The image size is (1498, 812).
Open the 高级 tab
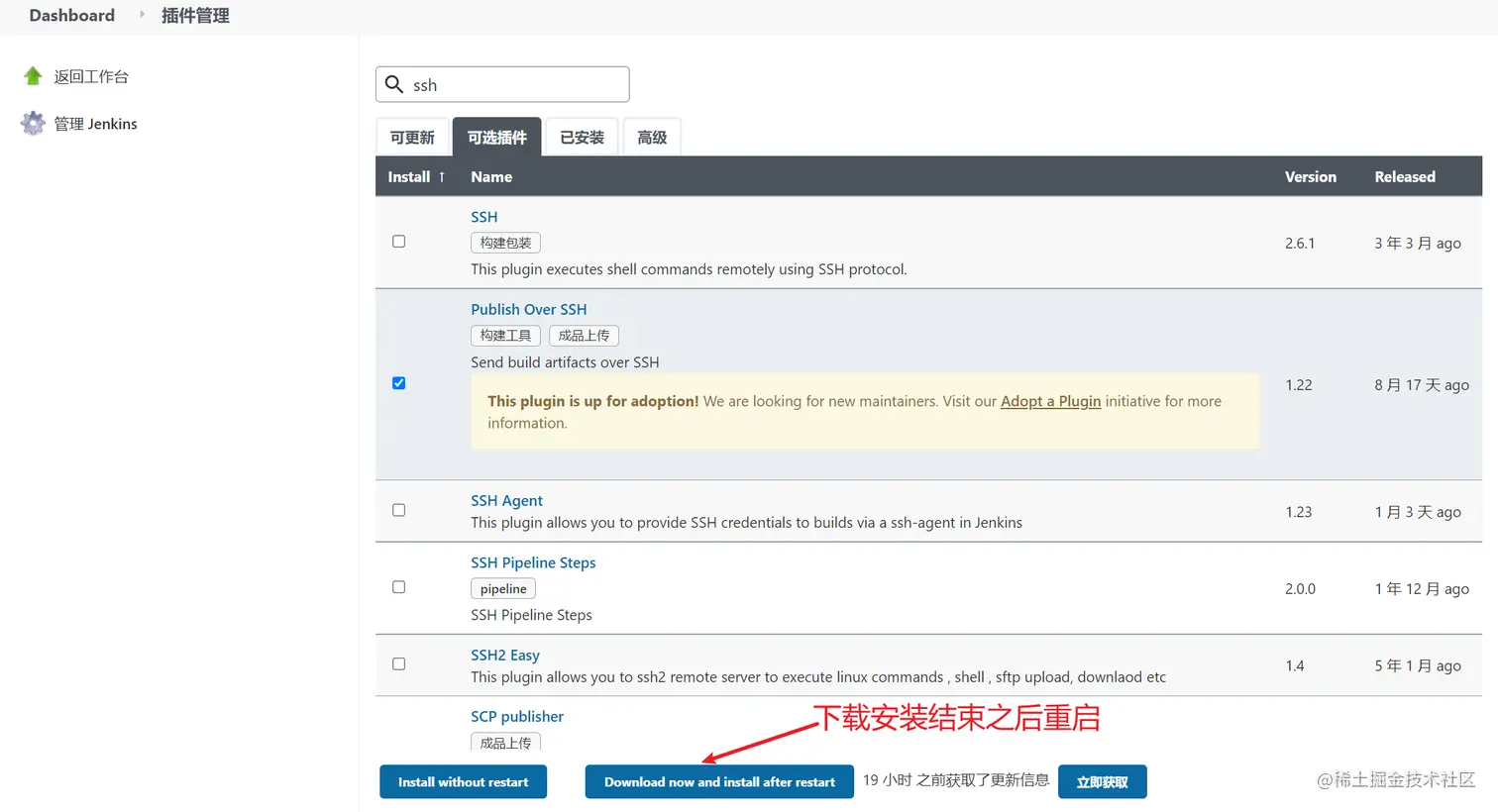point(652,138)
